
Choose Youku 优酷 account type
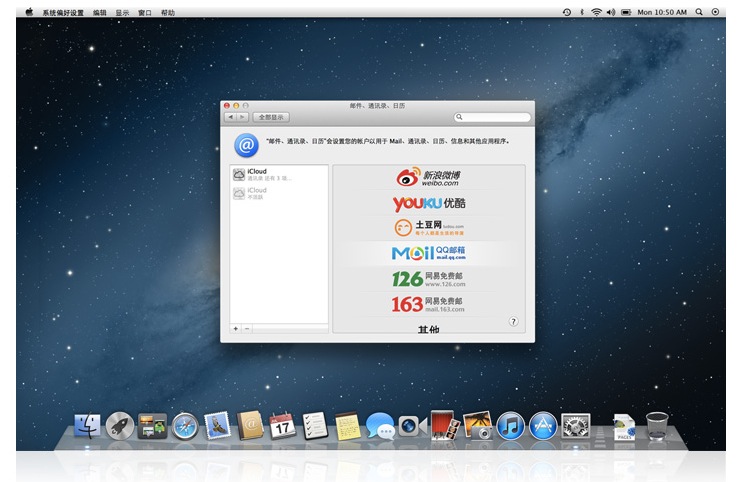click(429, 203)
